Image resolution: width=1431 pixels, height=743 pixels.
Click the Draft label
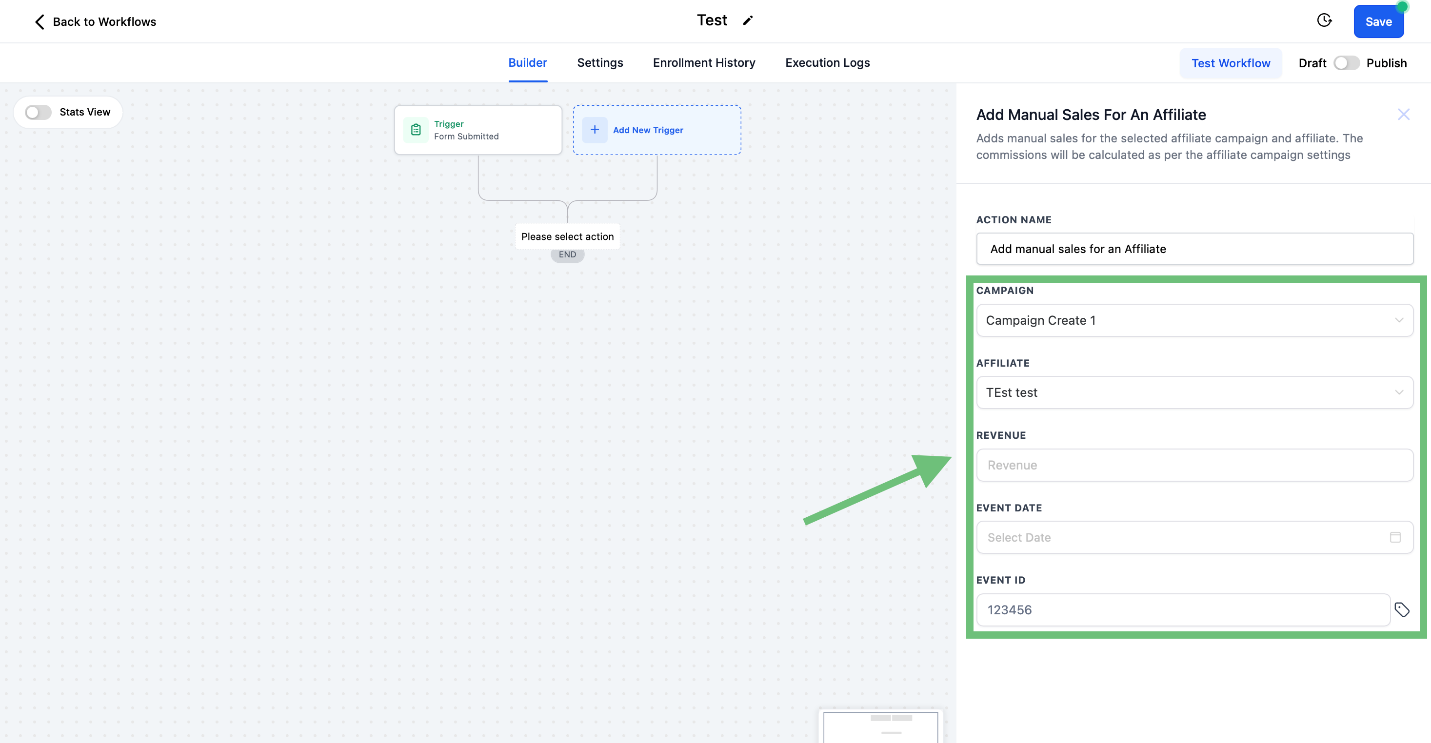pyautogui.click(x=1312, y=63)
